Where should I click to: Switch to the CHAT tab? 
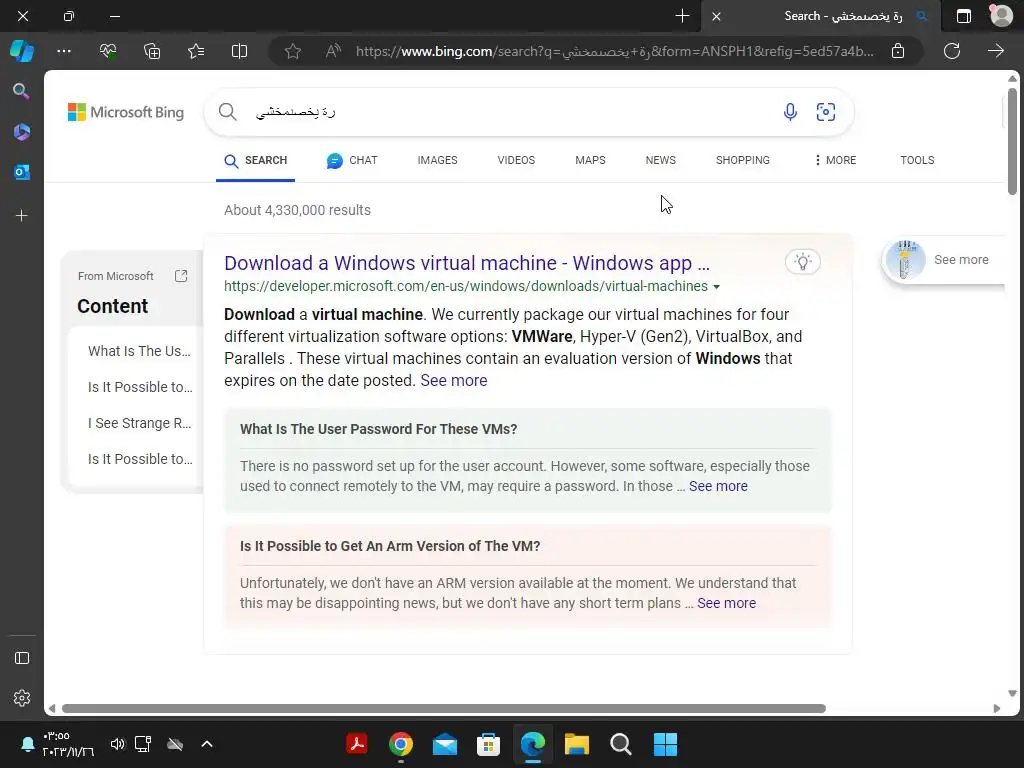[352, 160]
